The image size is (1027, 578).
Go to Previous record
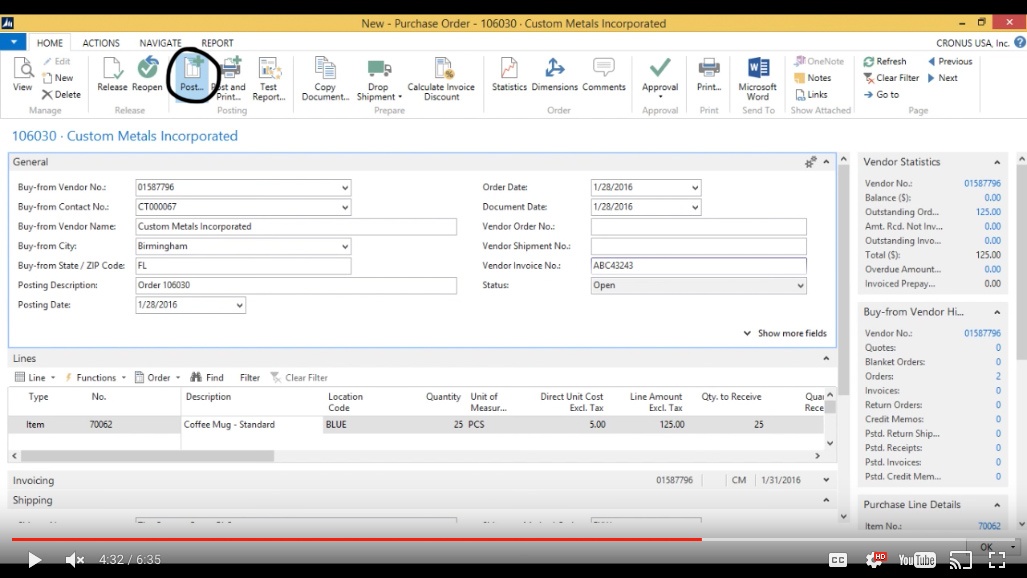(950, 62)
